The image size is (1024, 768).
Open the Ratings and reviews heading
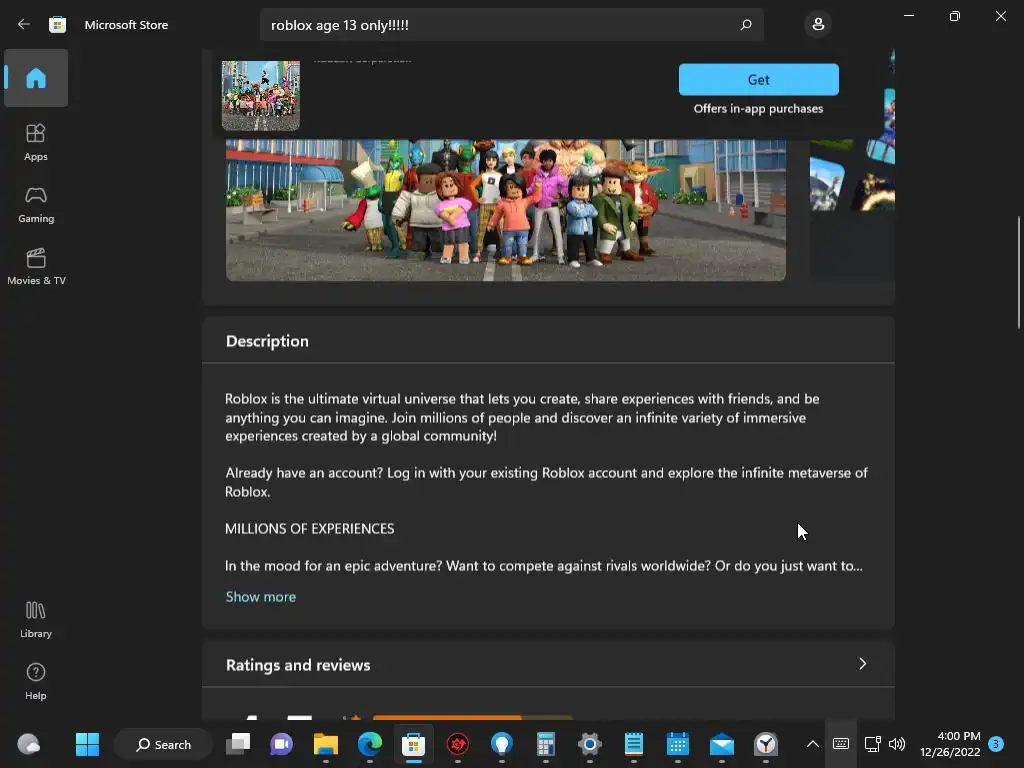298,665
